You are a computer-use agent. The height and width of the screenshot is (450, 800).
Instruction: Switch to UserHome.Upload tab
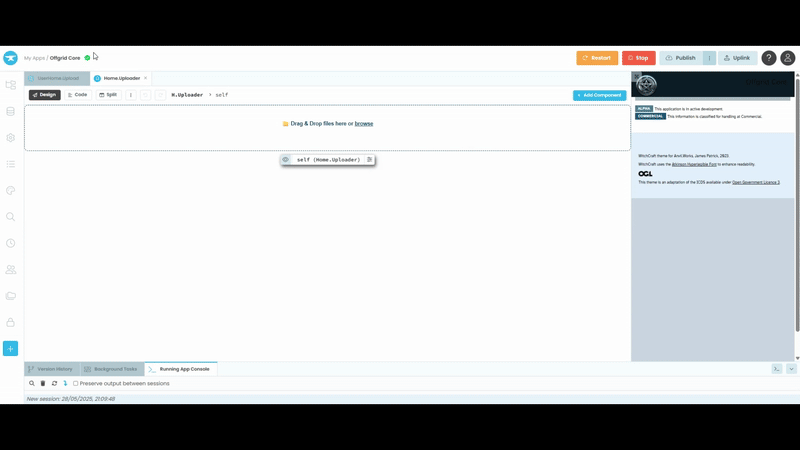57,78
